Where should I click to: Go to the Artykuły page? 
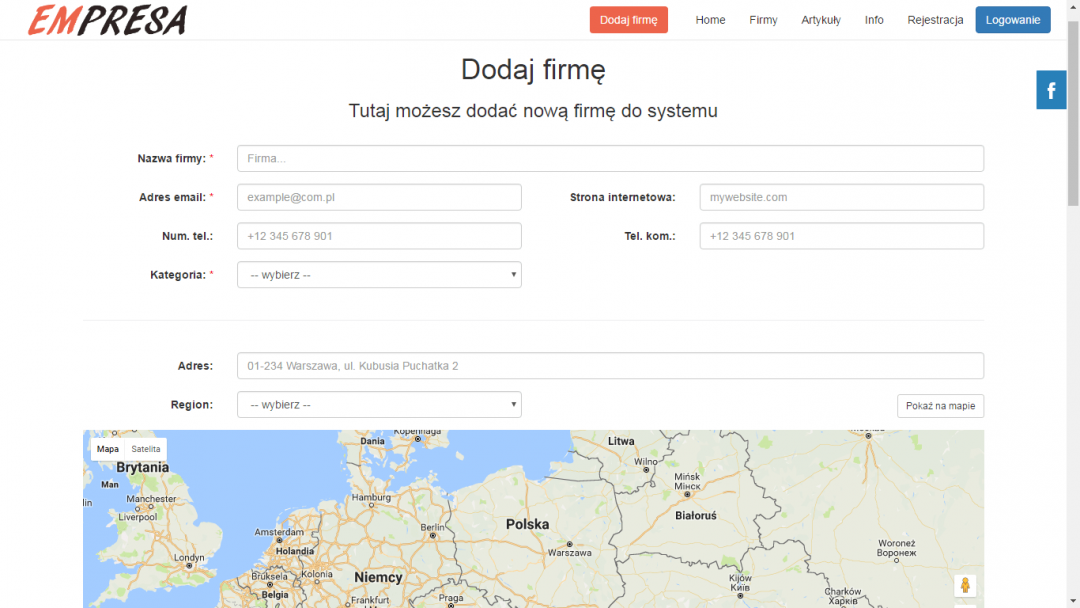click(x=820, y=20)
